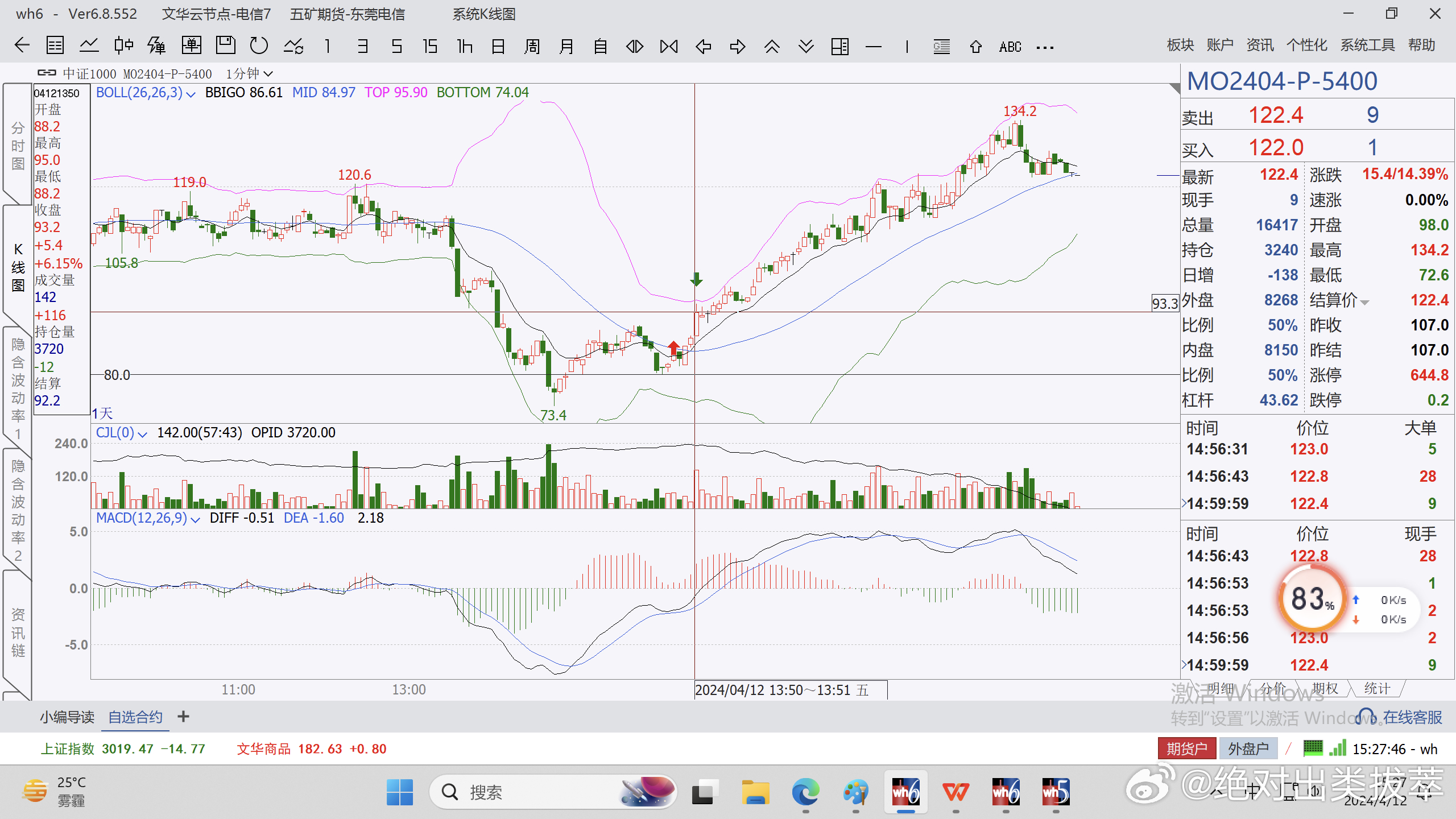Select the 5-minute period button

[396, 46]
